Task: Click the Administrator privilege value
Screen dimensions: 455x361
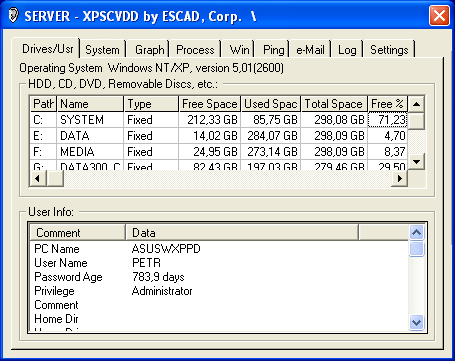Action: click(x=162, y=291)
